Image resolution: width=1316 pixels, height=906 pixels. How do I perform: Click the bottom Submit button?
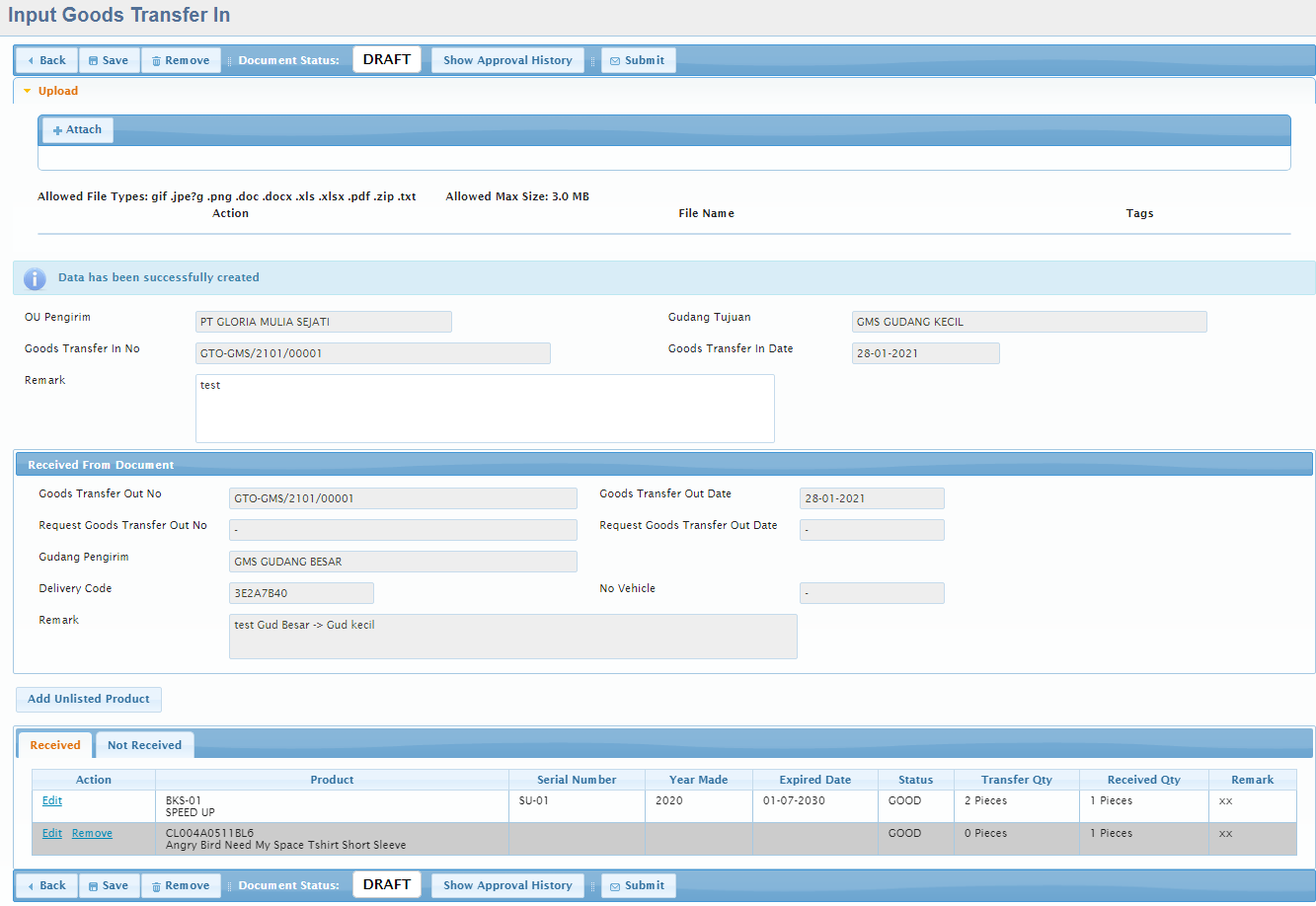pyautogui.click(x=639, y=885)
